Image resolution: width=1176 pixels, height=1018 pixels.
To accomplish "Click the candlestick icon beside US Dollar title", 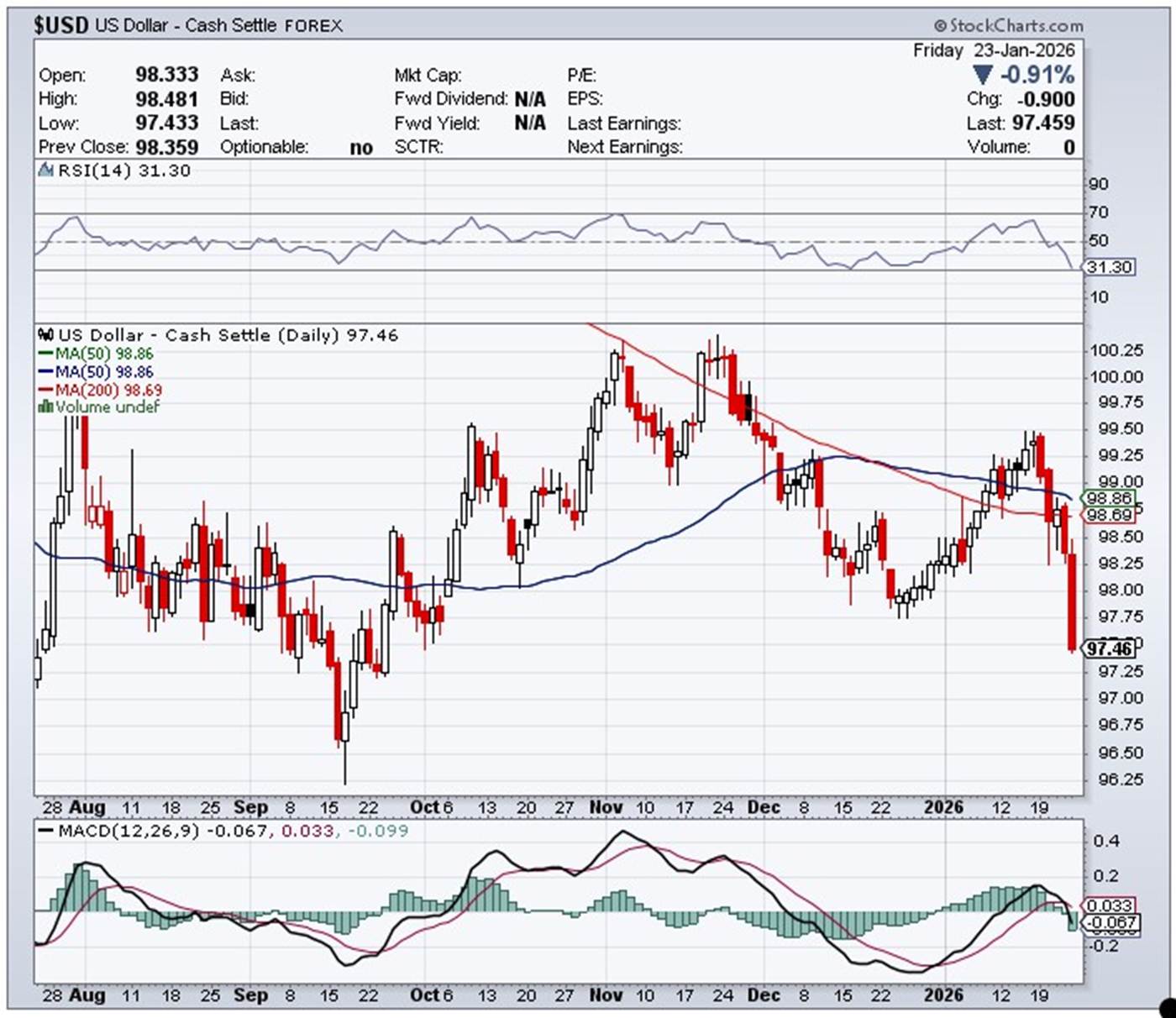I will [x=47, y=335].
